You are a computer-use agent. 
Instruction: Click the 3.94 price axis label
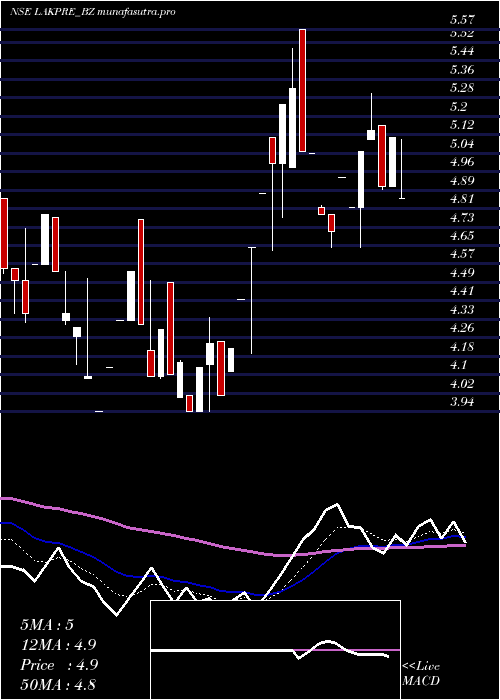coord(462,402)
